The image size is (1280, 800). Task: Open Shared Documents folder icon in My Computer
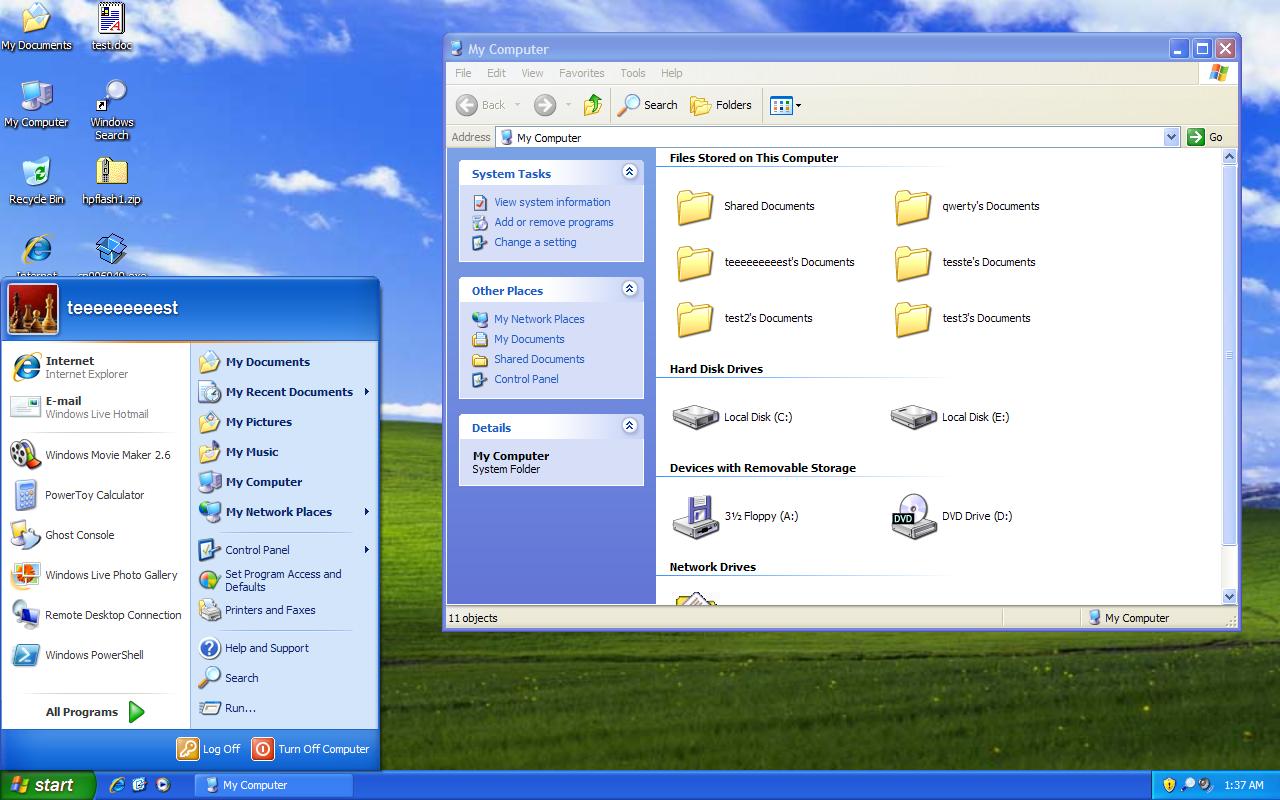pyautogui.click(x=695, y=207)
